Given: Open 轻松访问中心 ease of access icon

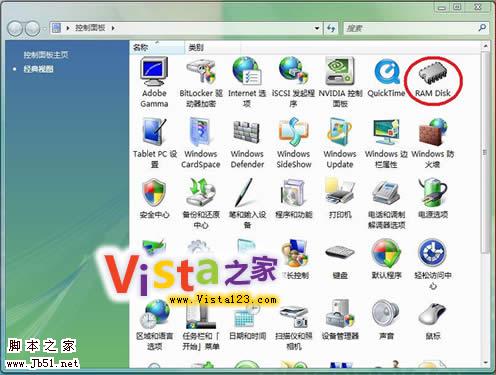Looking at the screenshot, I should pyautogui.click(x=433, y=253).
